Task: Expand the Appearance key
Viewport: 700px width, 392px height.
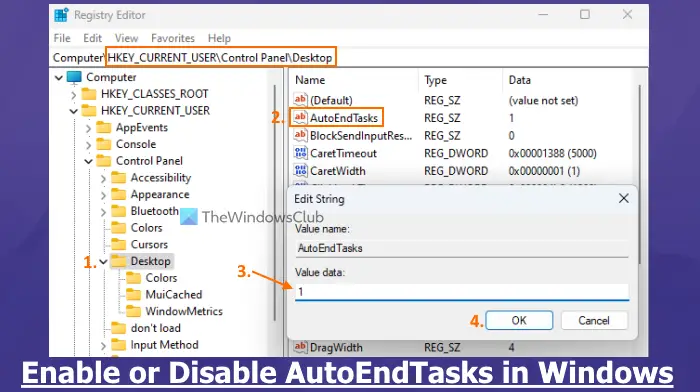Action: (103, 195)
